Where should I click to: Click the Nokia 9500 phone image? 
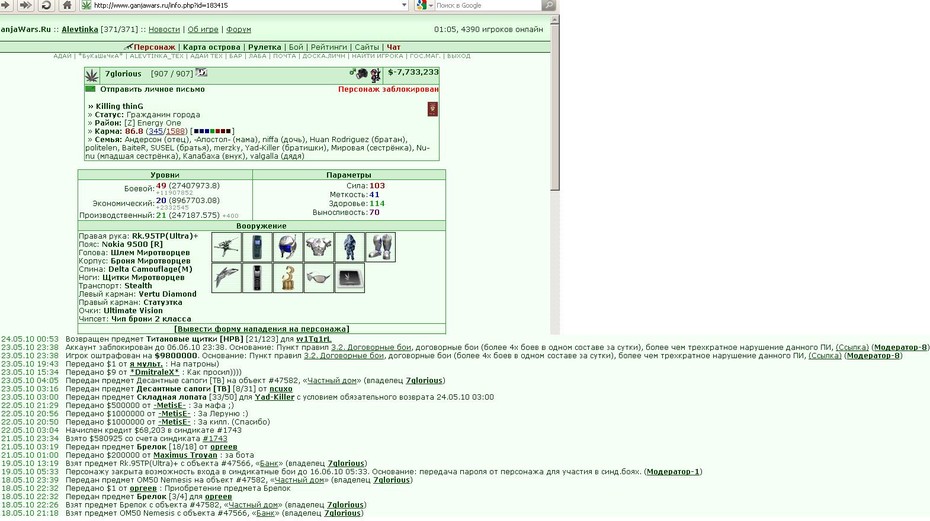pyautogui.click(x=257, y=247)
